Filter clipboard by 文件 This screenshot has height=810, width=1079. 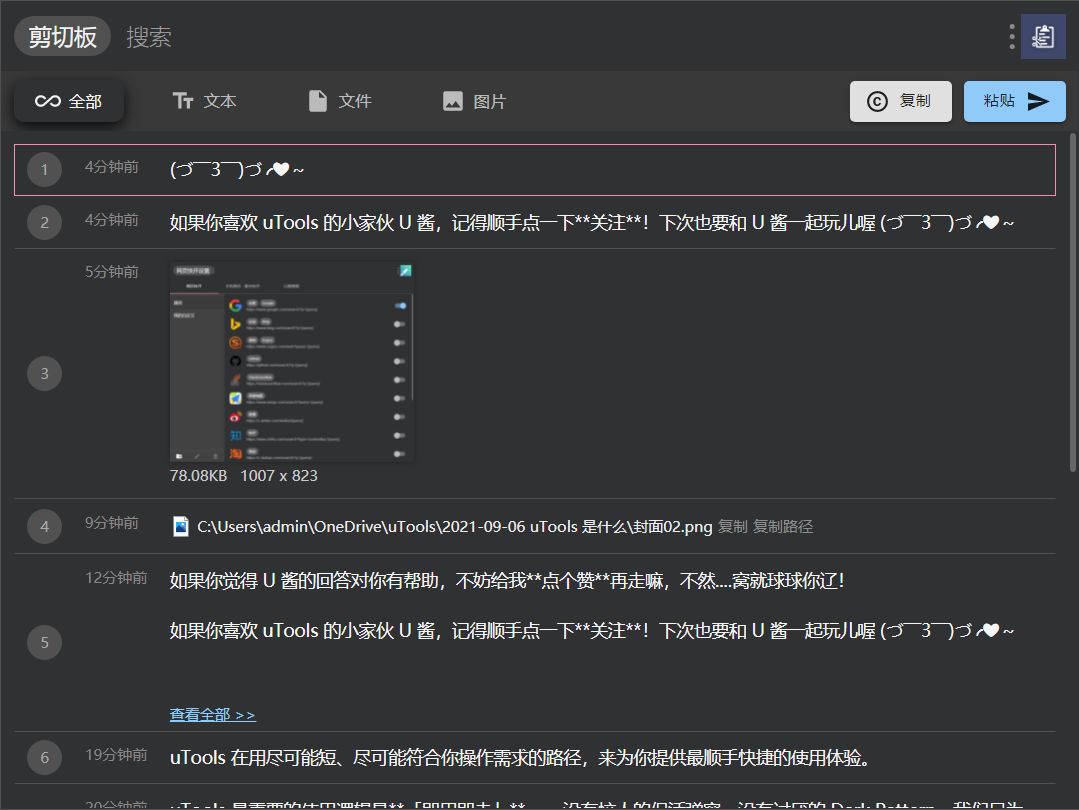[340, 101]
